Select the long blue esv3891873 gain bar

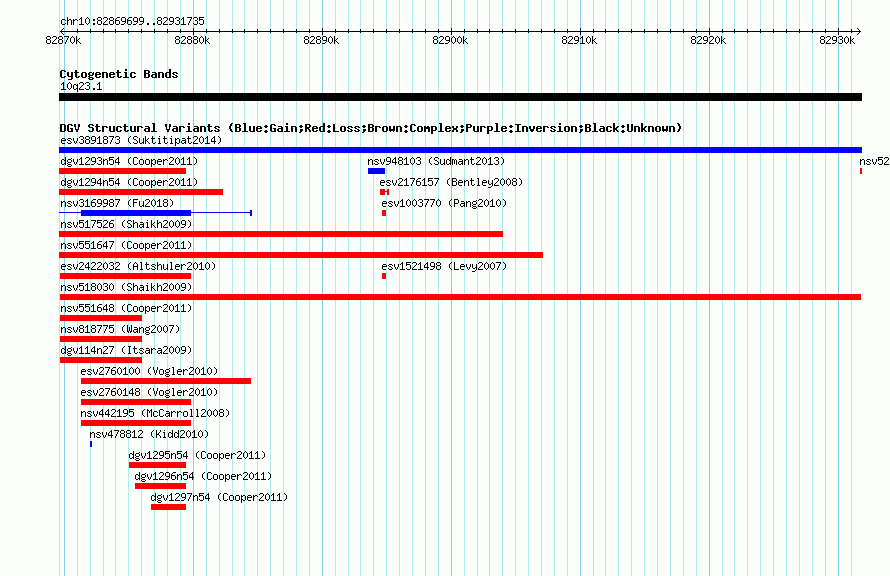point(460,150)
